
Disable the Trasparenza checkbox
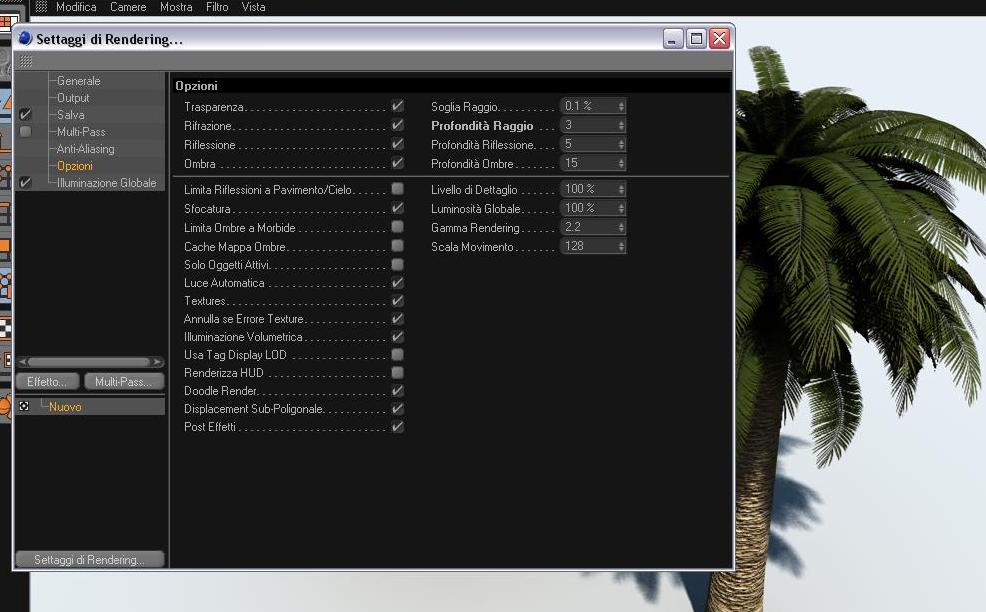click(x=397, y=106)
